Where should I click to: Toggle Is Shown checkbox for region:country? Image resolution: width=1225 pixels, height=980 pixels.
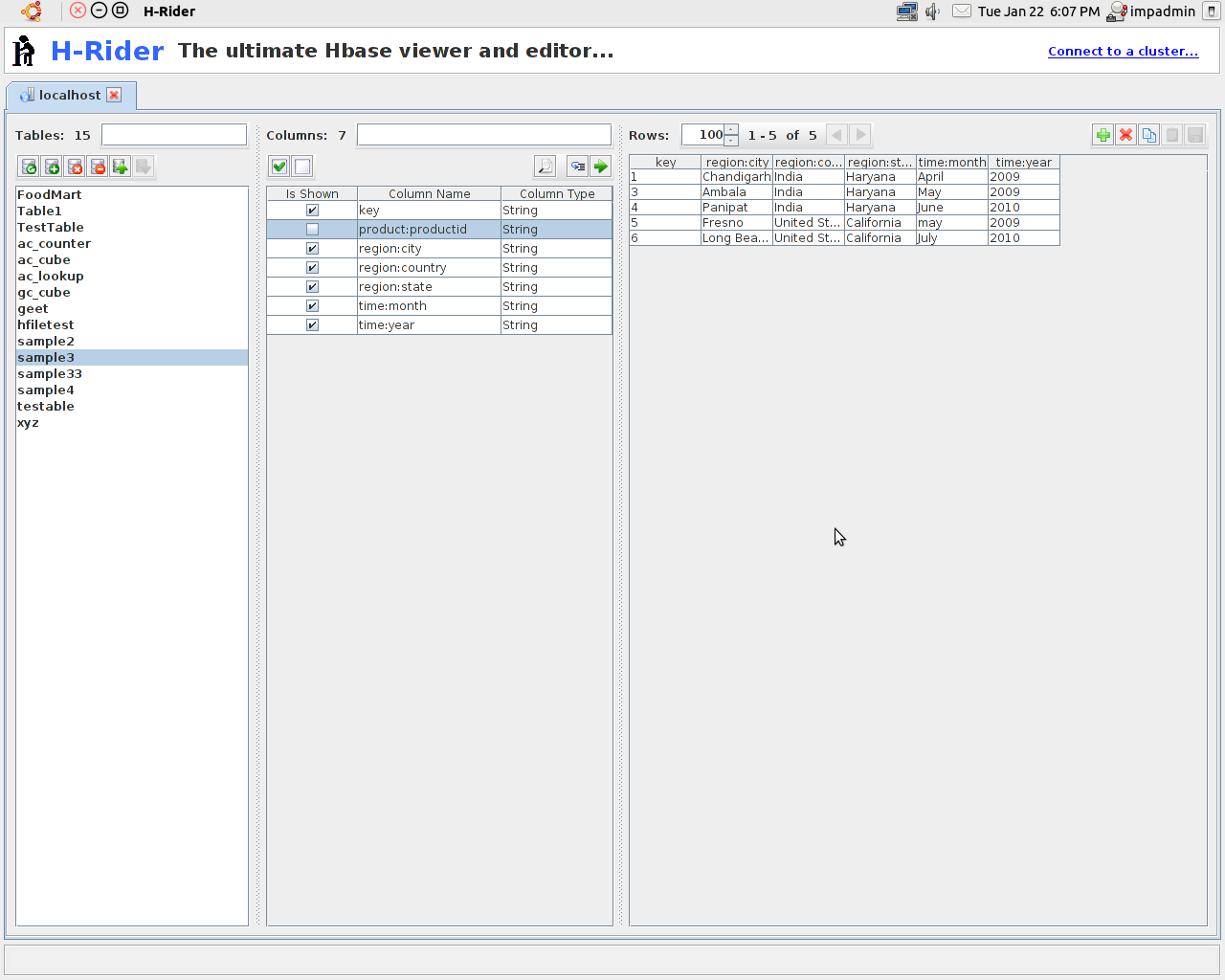(x=312, y=268)
